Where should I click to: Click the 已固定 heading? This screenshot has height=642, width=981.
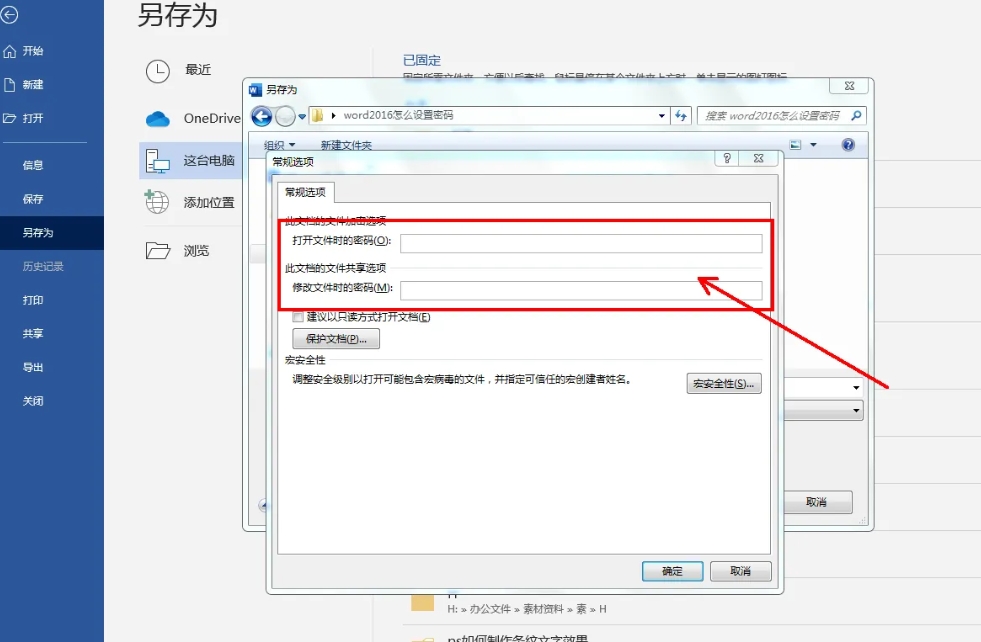click(422, 60)
